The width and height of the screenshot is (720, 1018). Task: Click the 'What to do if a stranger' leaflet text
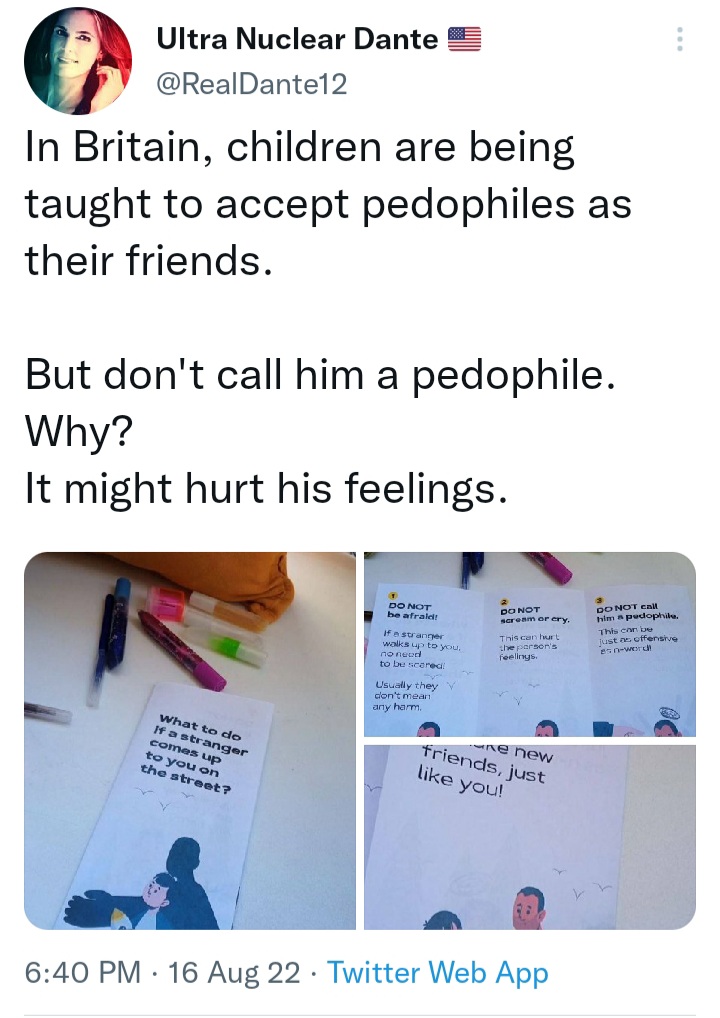pos(195,752)
